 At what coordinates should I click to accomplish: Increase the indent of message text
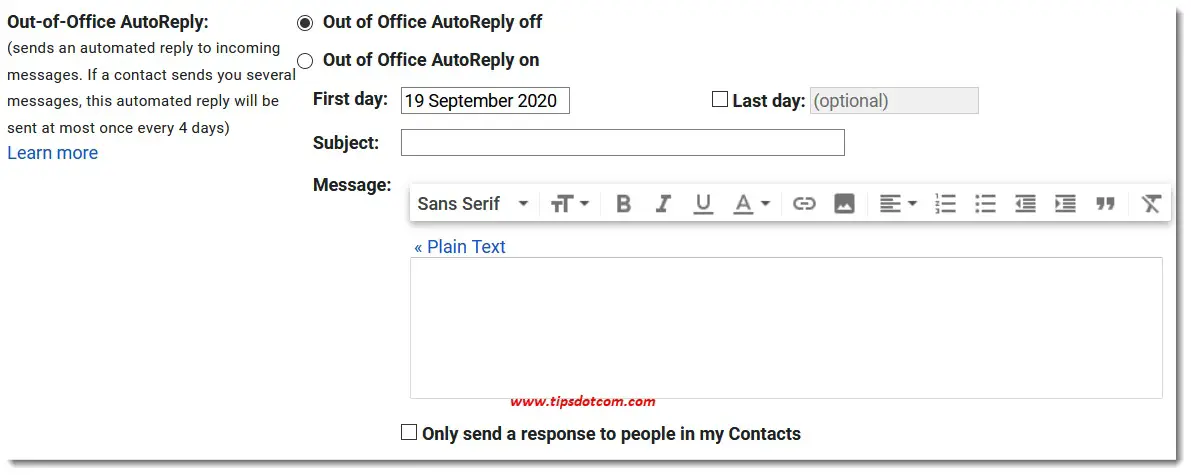(1065, 204)
